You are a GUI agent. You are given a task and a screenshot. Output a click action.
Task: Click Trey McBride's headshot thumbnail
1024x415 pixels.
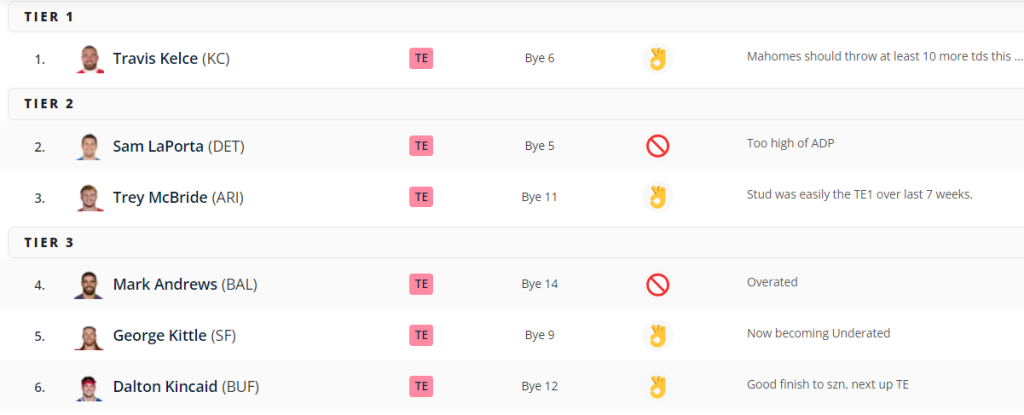[x=88, y=197]
